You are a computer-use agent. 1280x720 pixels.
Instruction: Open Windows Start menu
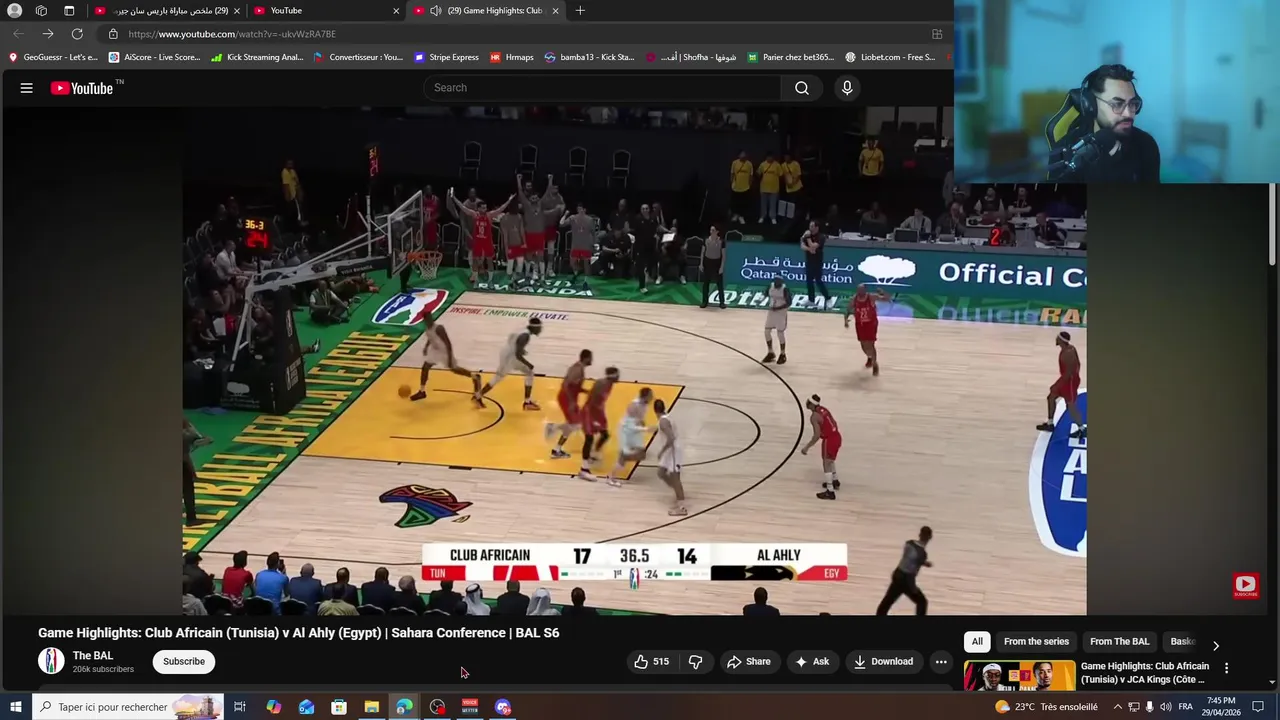pos(15,707)
